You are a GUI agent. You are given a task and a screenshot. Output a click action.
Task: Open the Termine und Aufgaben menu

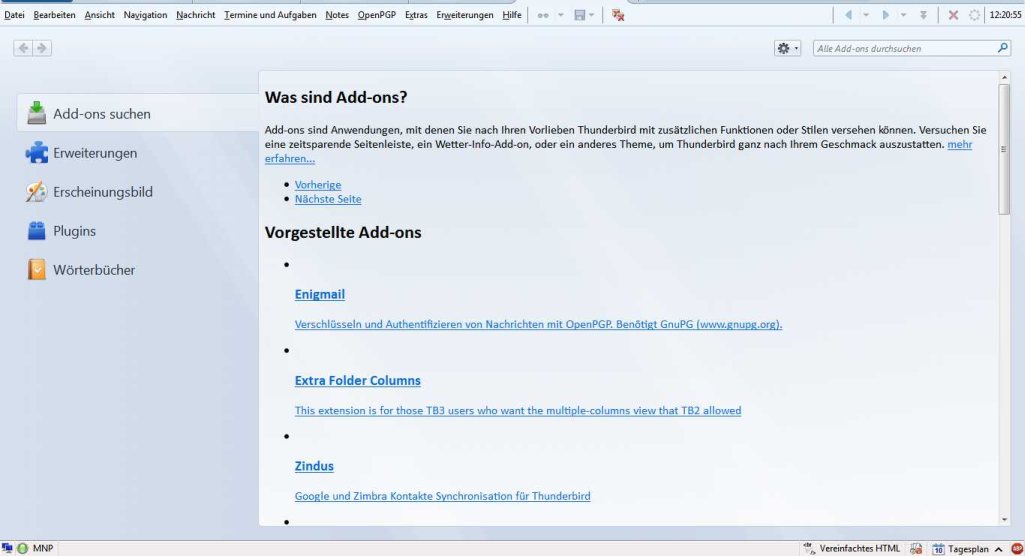[270, 14]
